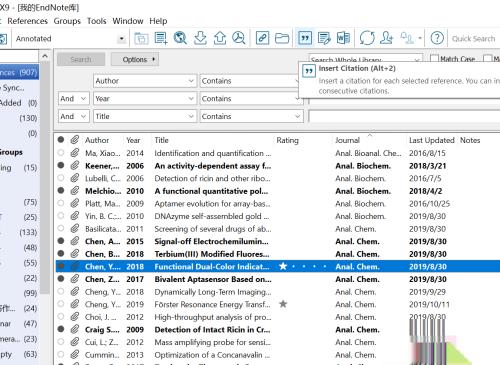Open the Activity Feed dropdown arrow

420,38
